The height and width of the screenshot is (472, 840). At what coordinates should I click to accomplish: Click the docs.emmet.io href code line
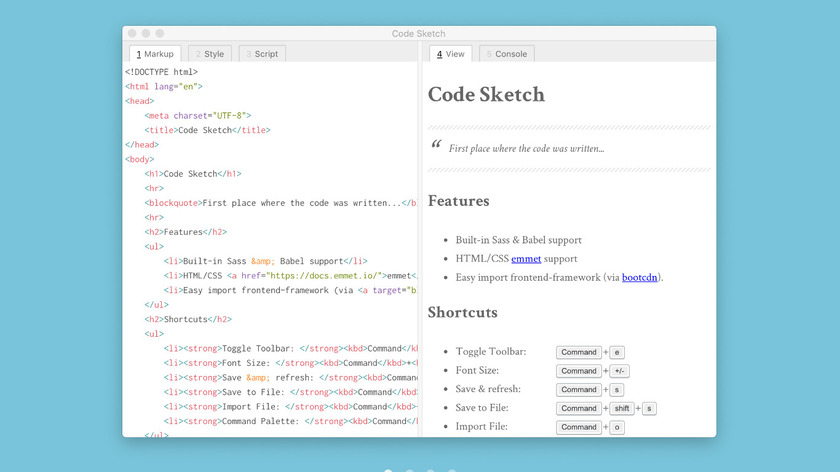(x=290, y=276)
